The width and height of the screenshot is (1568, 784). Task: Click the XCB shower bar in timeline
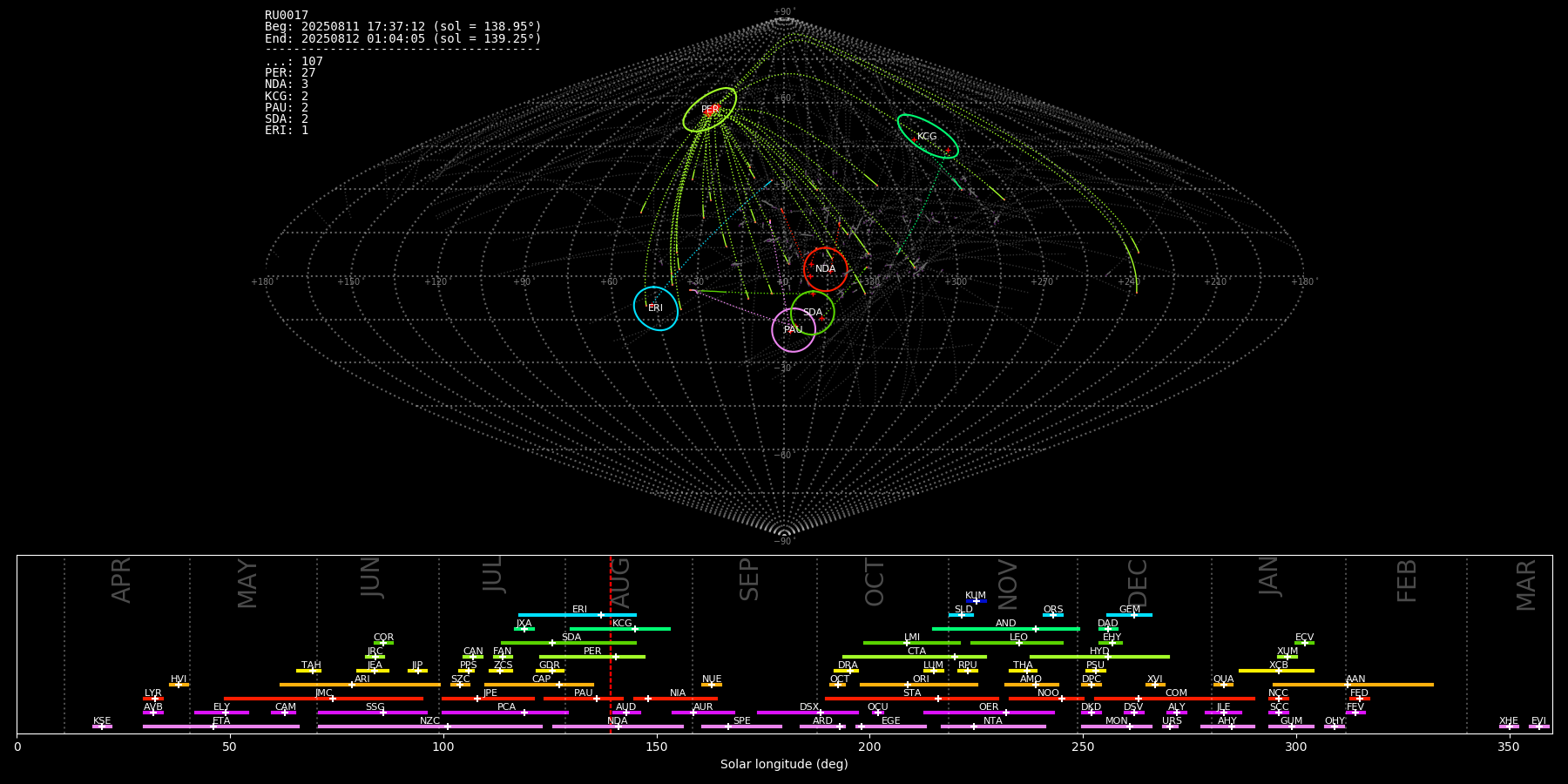pos(1276,671)
